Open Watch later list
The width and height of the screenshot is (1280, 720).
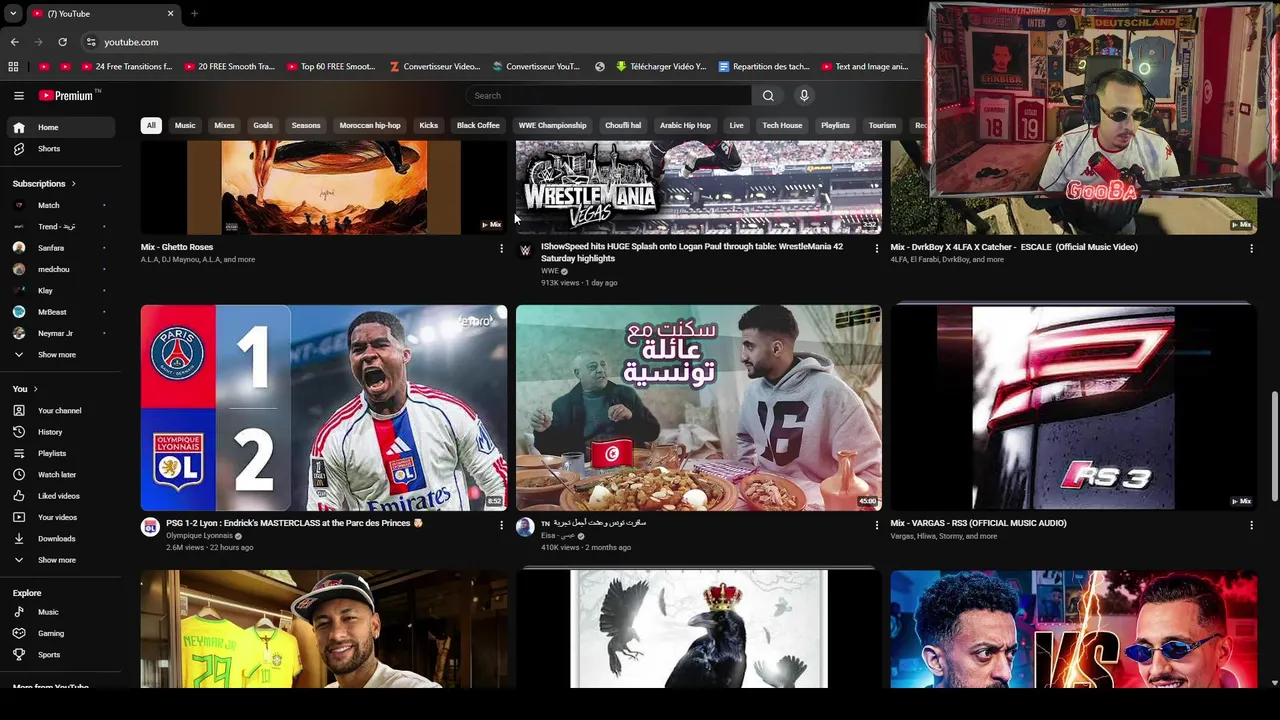tap(61, 474)
